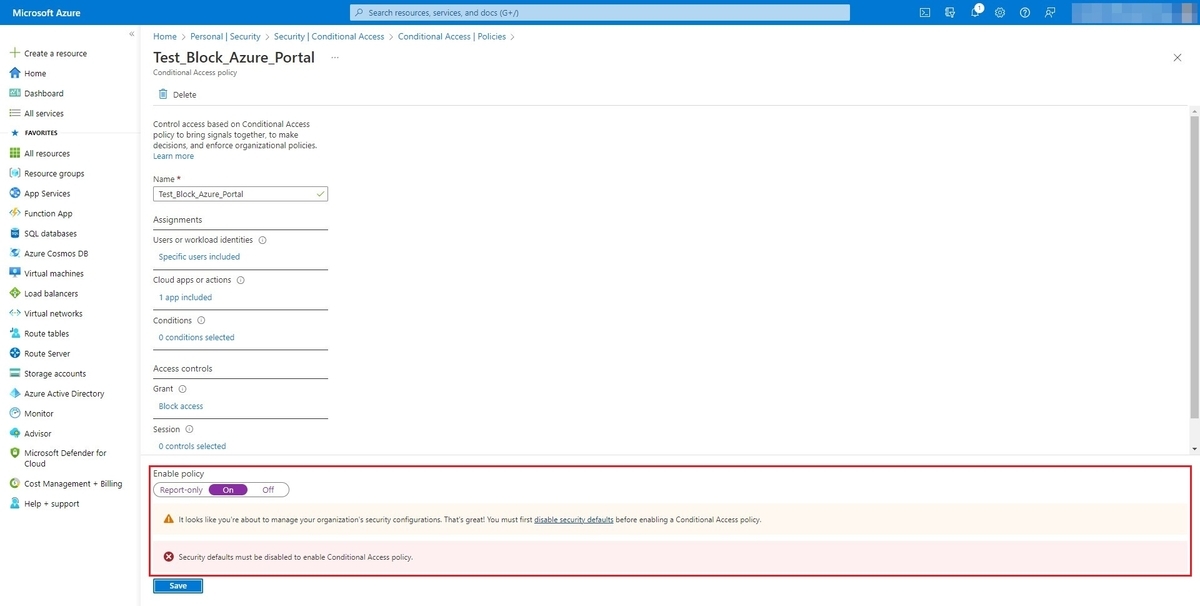This screenshot has height=606, width=1200.
Task: Open 0 controls selected link
Action: pos(192,446)
